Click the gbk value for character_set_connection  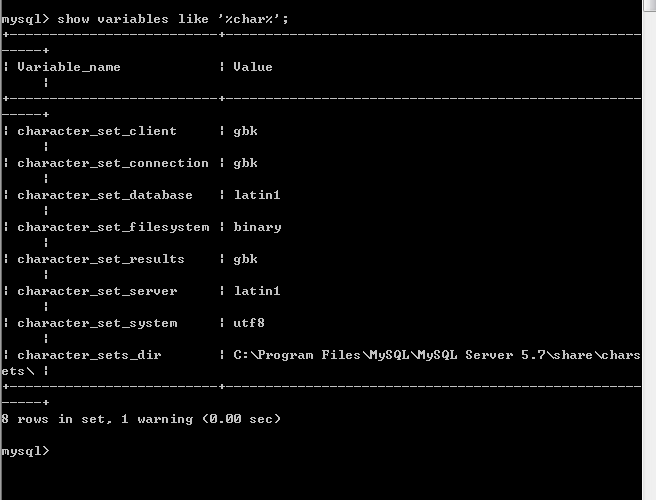tap(245, 163)
